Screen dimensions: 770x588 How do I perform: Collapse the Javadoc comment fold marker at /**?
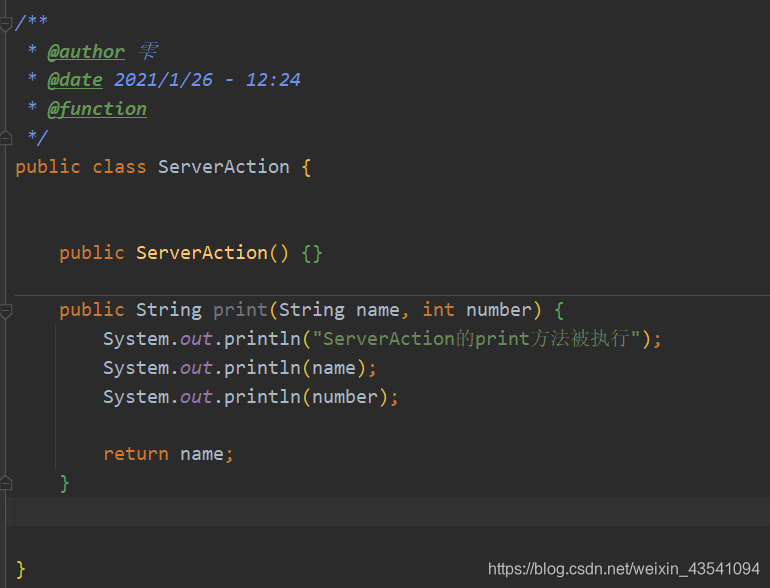5,24
